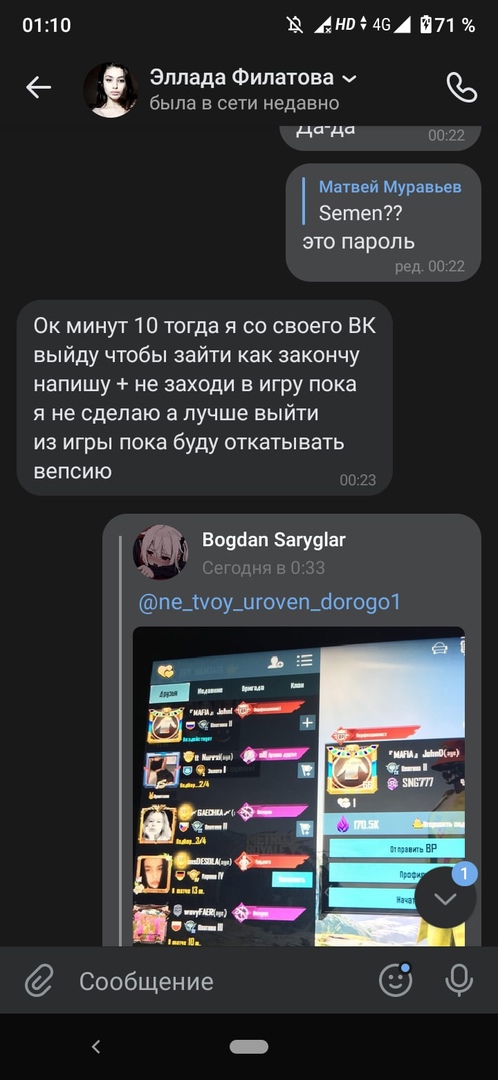Expand chat options next to Эллада Филатова
The width and height of the screenshot is (498, 1080).
[x=350, y=79]
